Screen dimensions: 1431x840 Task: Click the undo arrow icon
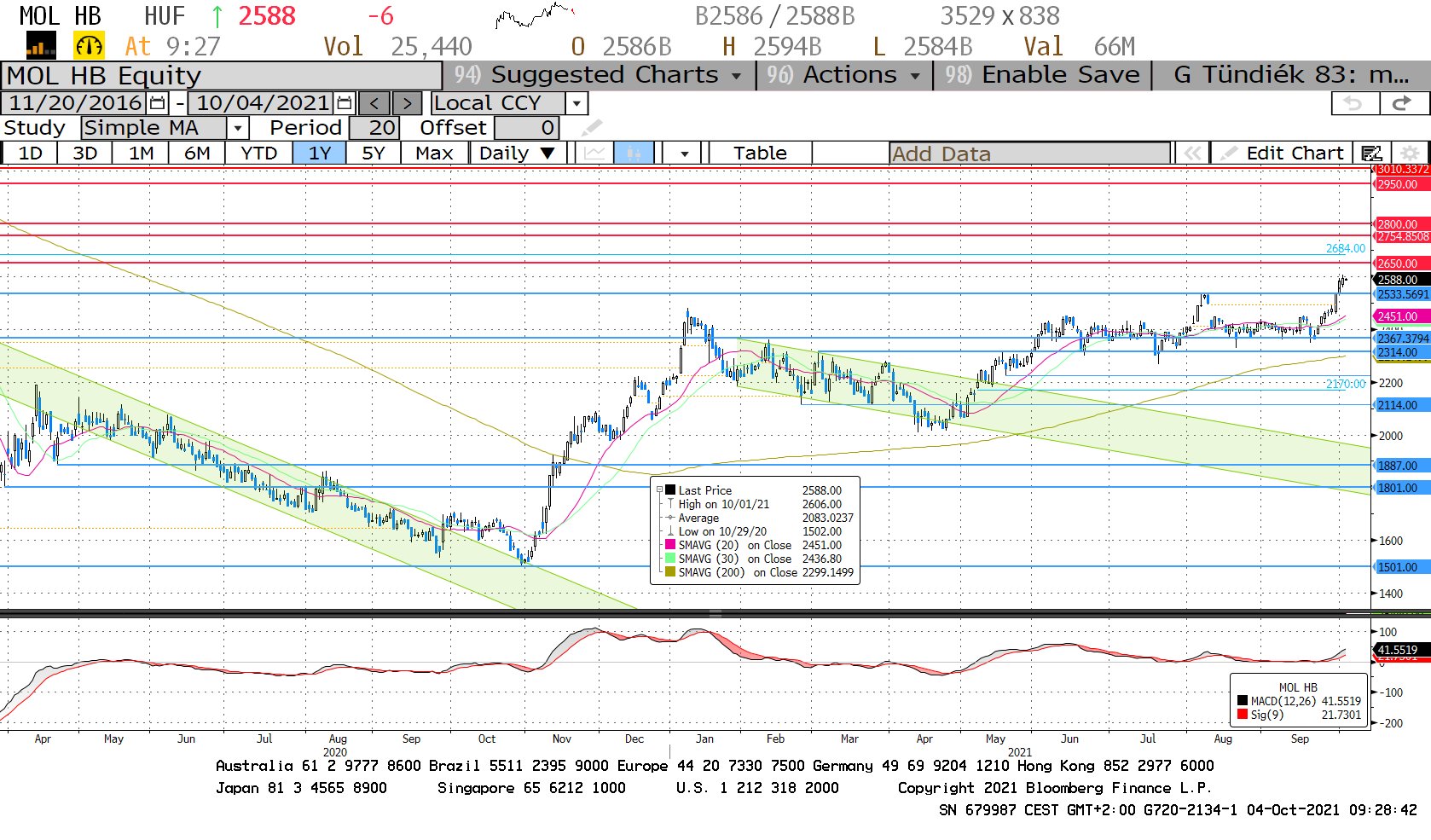tap(1353, 103)
